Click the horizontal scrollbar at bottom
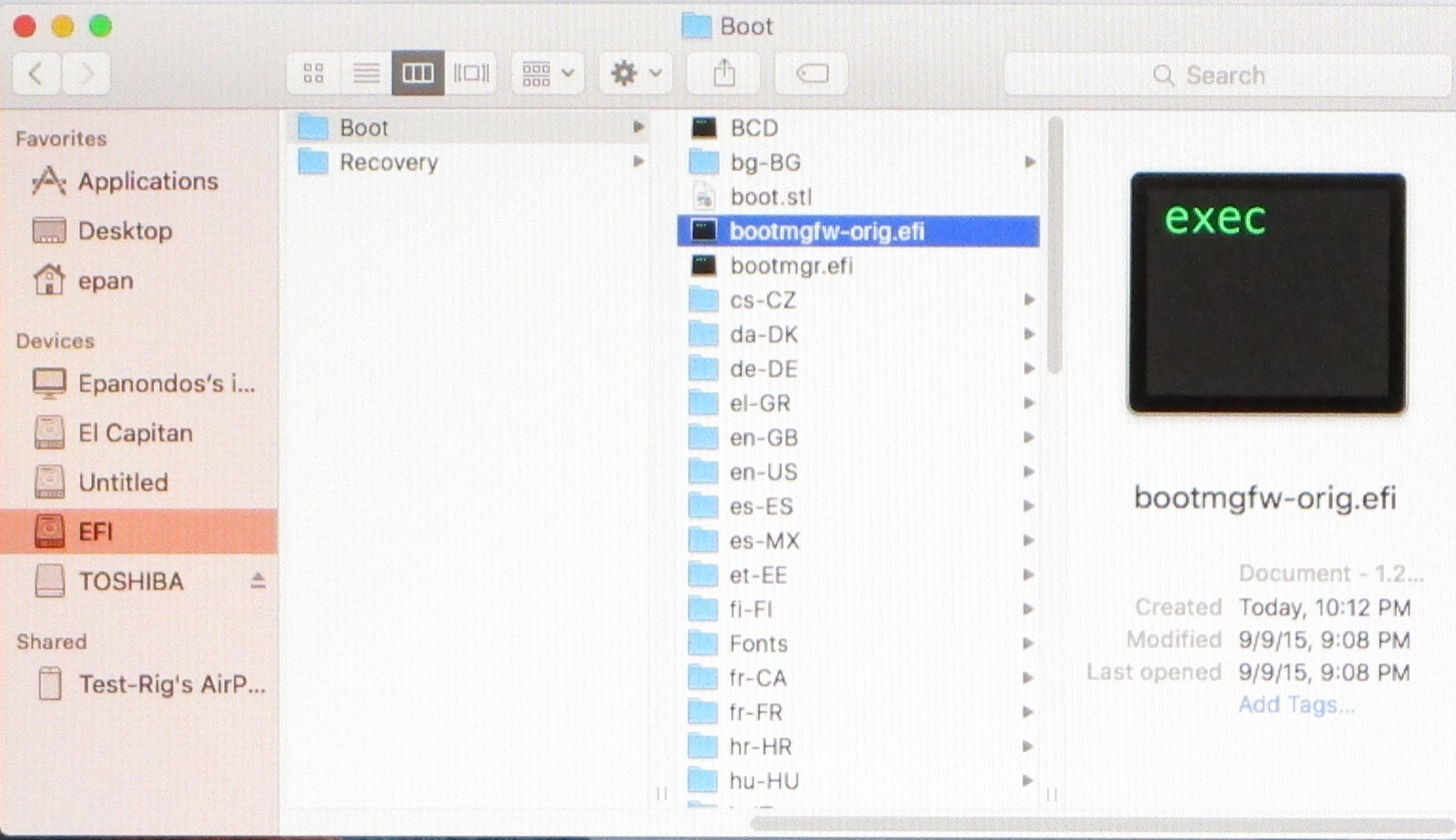This screenshot has height=840, width=1456. tap(1099, 824)
